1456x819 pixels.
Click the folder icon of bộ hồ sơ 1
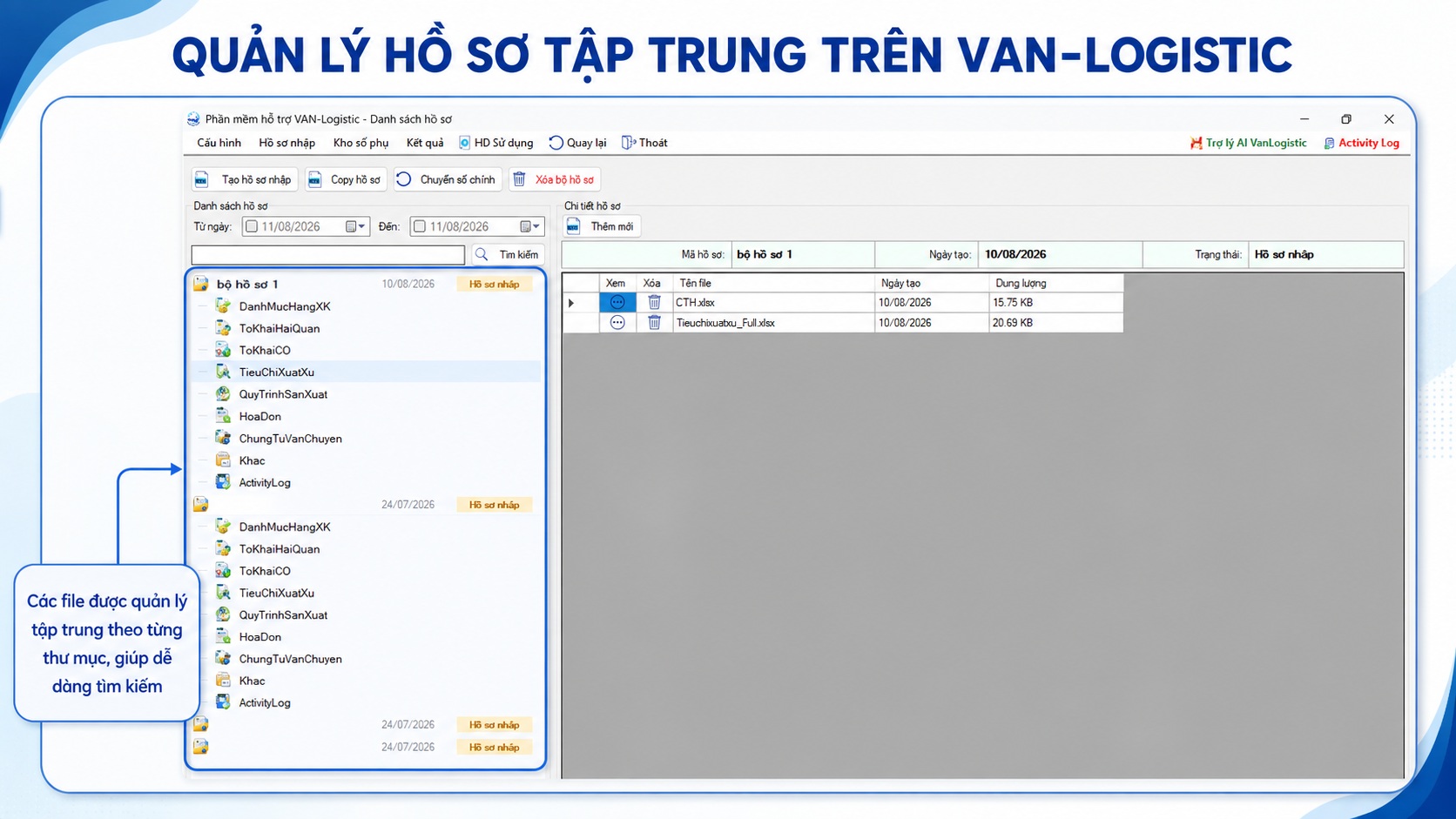pos(201,284)
